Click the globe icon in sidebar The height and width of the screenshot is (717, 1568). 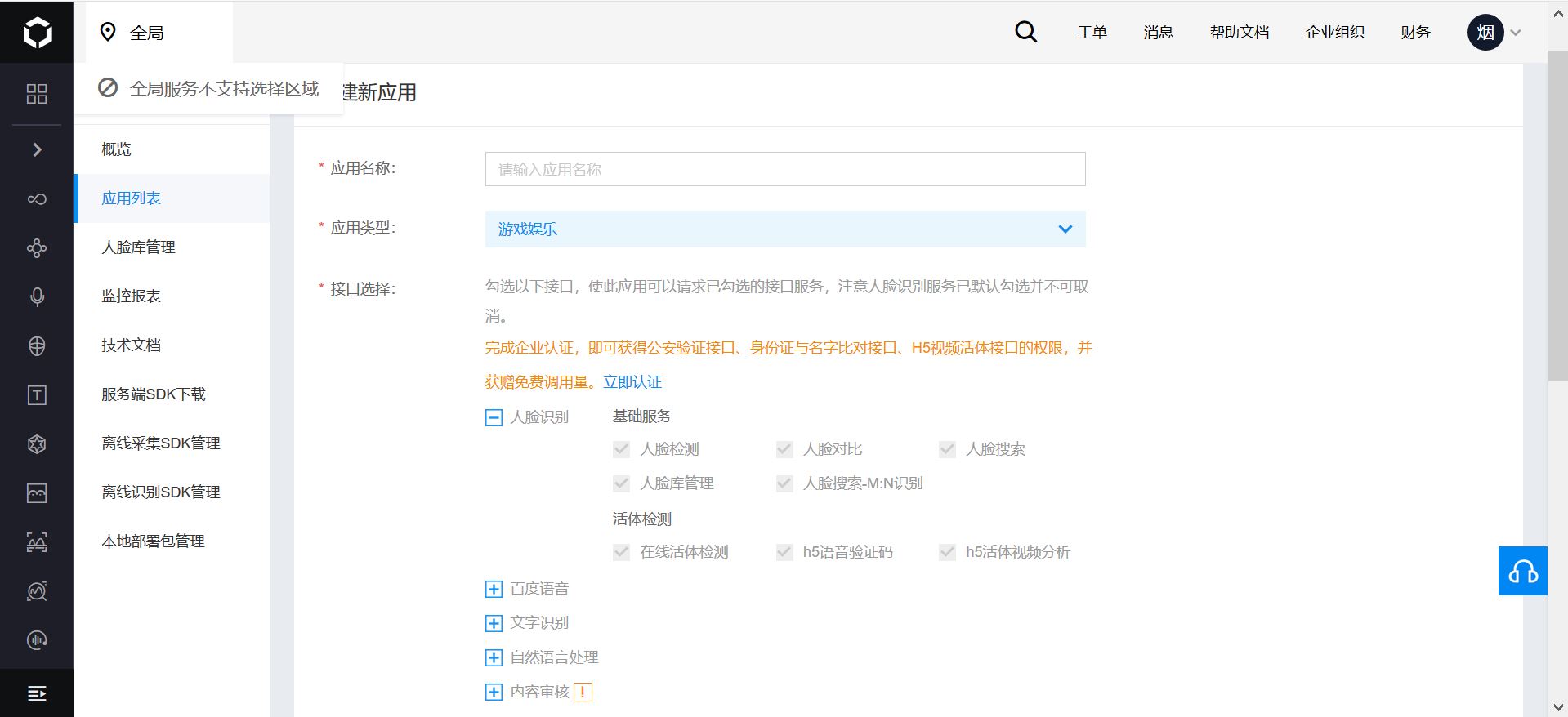click(x=37, y=346)
